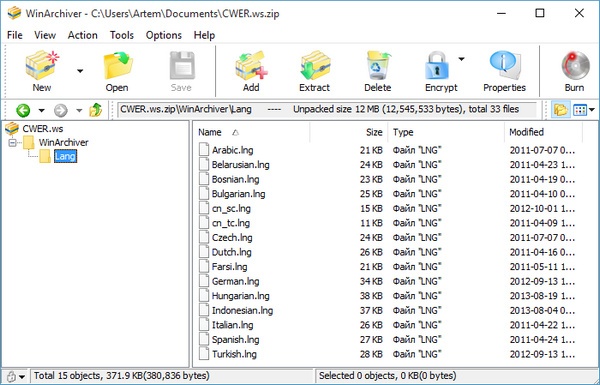
Task: Select file Indonesian.lng
Action: click(x=242, y=310)
